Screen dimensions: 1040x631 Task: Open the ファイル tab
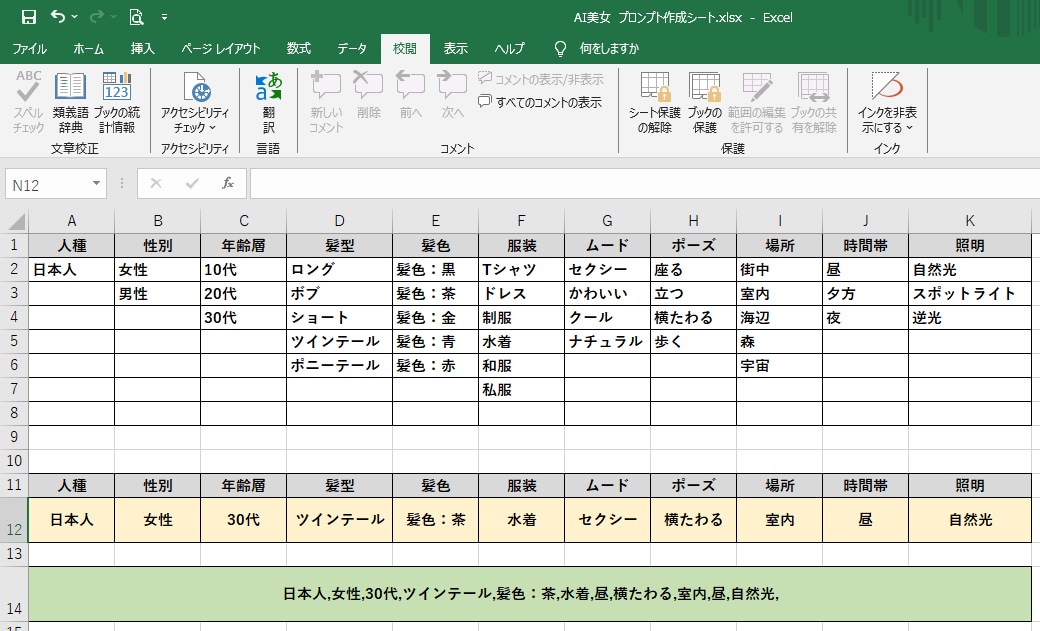[x=29, y=48]
